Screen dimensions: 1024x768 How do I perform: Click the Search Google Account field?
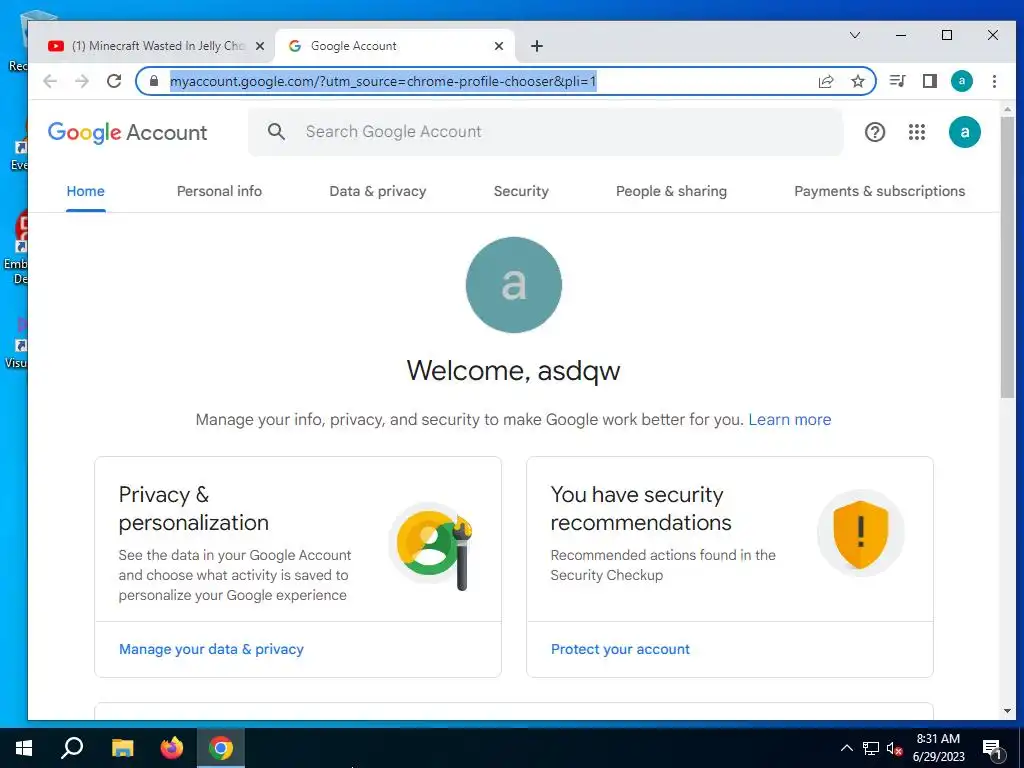545,132
